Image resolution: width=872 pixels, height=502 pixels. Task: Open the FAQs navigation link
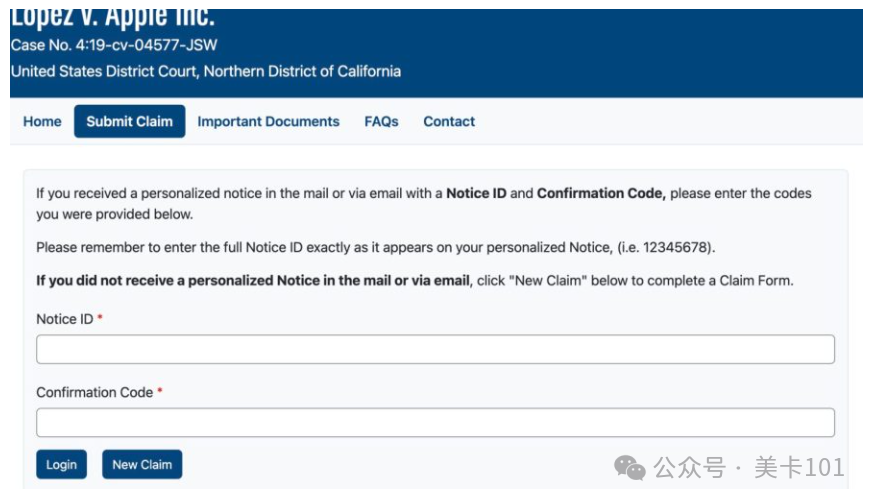[382, 121]
